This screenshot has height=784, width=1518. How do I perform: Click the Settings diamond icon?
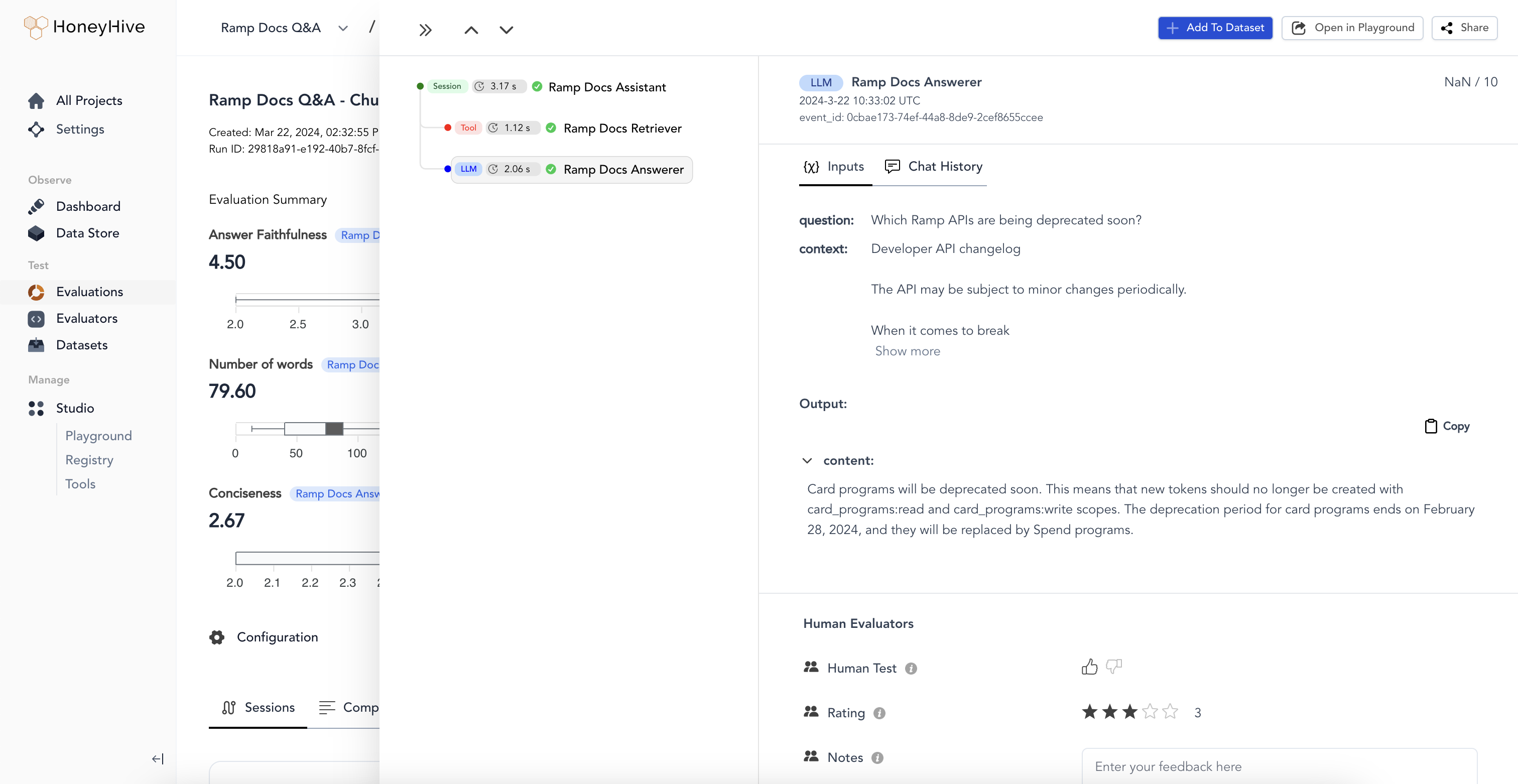click(x=36, y=129)
